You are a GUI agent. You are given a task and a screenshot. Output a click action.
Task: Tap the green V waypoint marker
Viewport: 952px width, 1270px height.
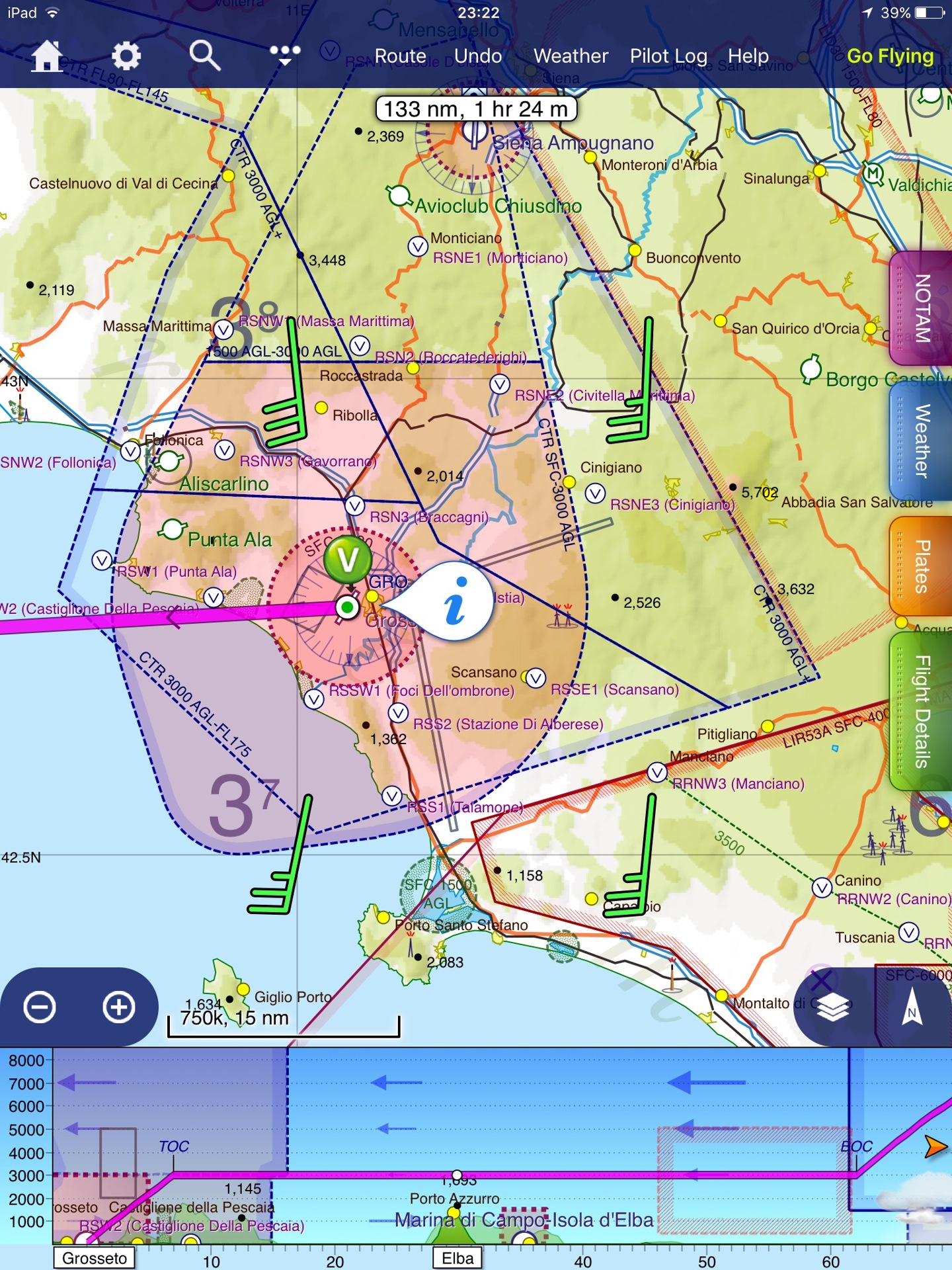(348, 560)
